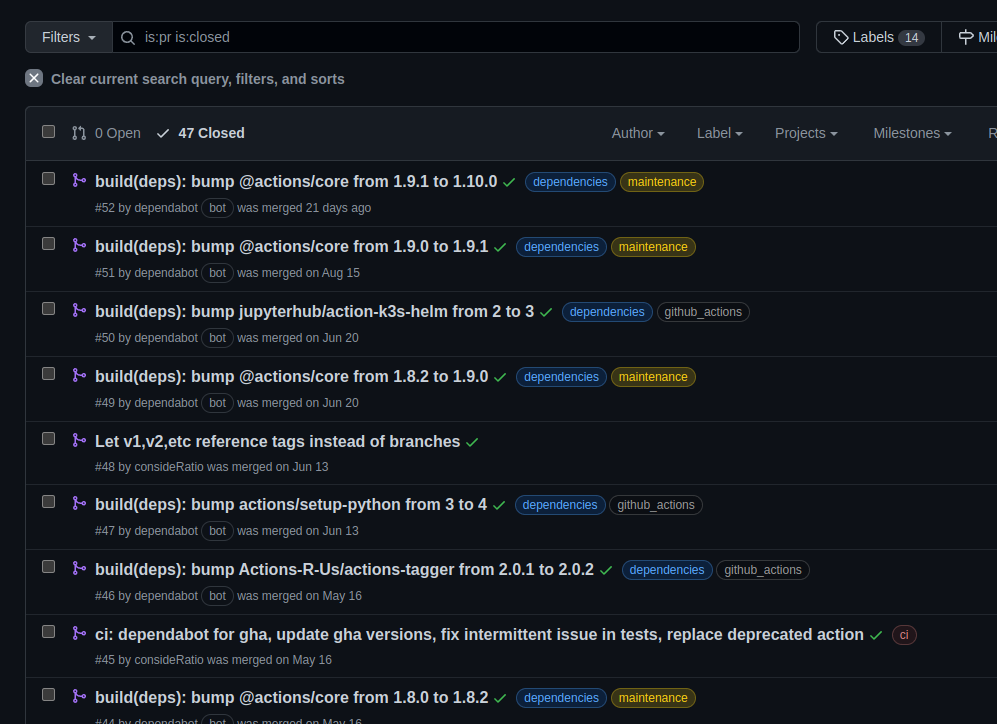Image resolution: width=997 pixels, height=724 pixels.
Task: Click consideRatio author on PR #48
Action: click(169, 467)
